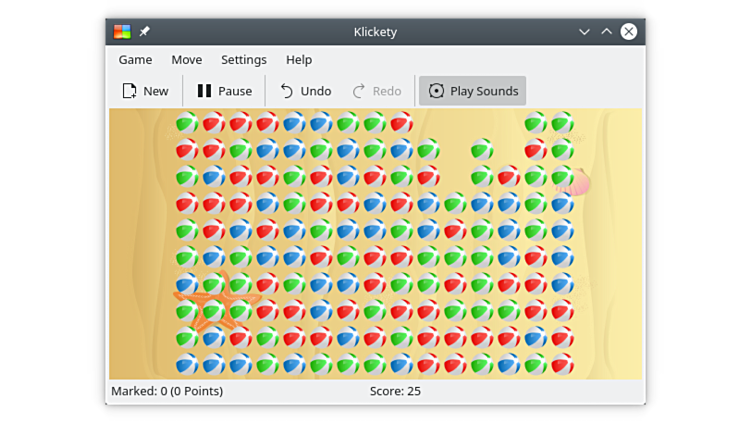Open the Game menu
Image resolution: width=752 pixels, height=423 pixels.
click(135, 60)
